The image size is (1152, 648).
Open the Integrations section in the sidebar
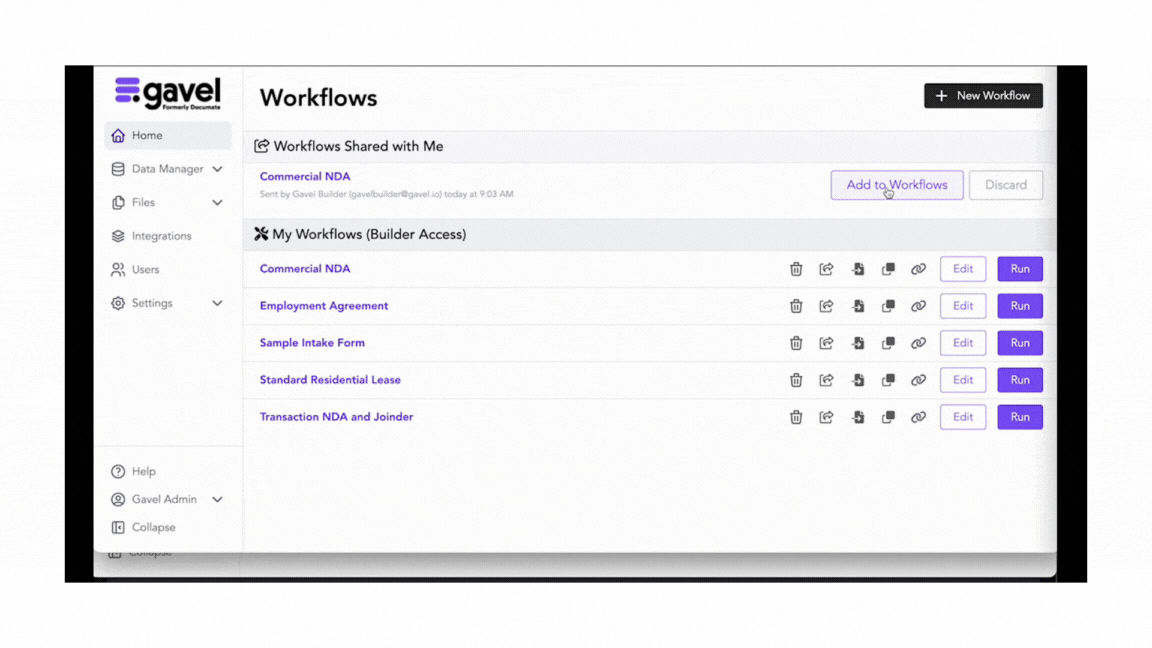(159, 236)
